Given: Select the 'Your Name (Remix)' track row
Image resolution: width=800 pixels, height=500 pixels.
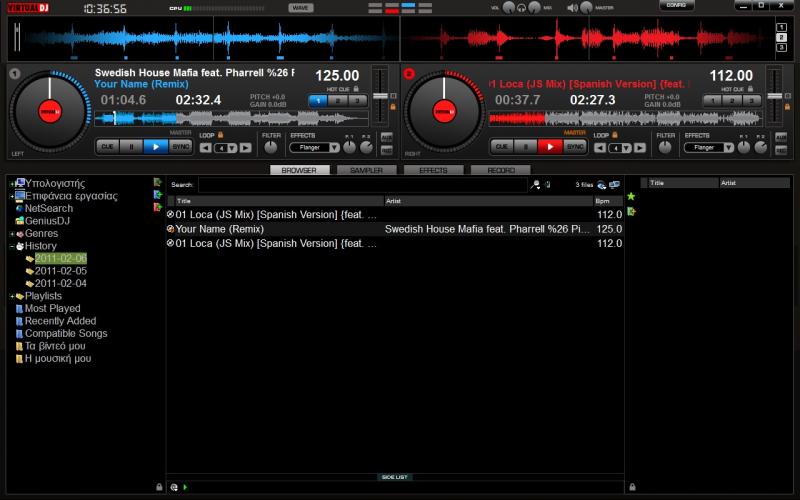Looking at the screenshot, I should pos(395,229).
